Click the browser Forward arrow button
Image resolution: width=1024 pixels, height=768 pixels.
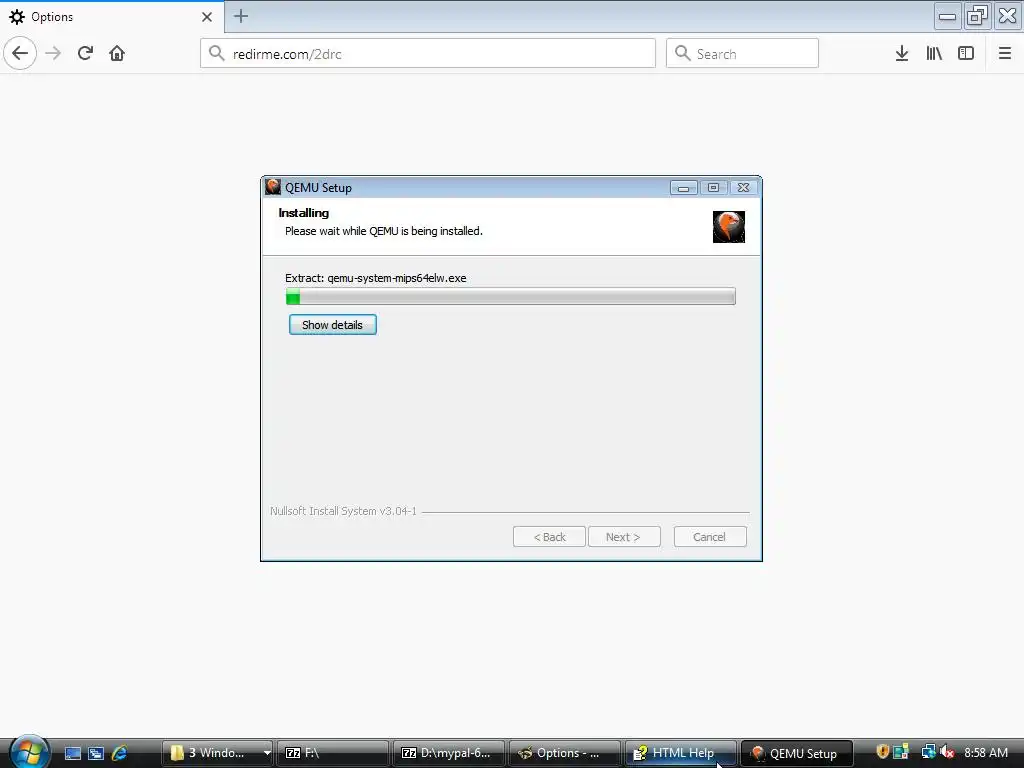[54, 54]
